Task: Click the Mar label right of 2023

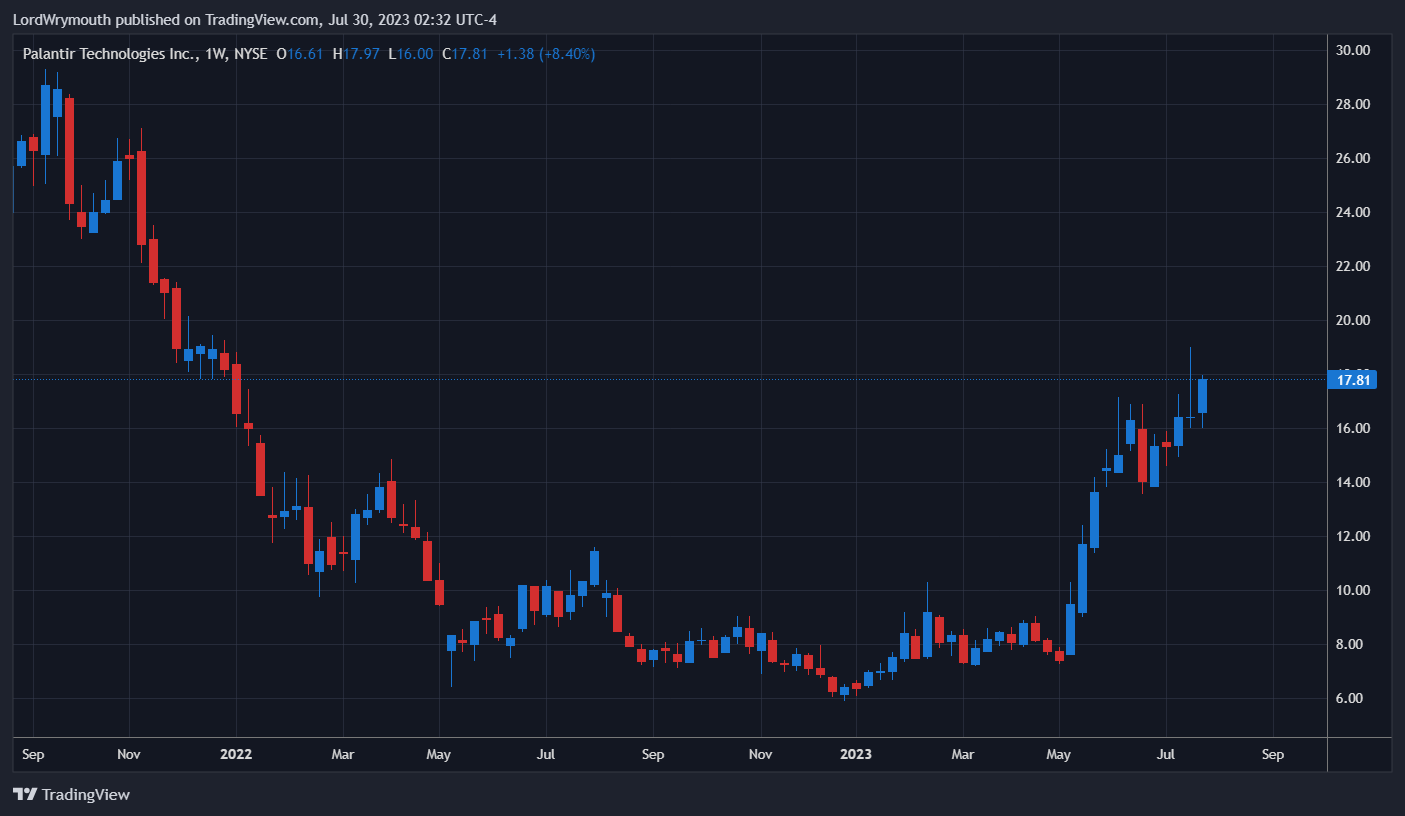Action: (x=963, y=754)
